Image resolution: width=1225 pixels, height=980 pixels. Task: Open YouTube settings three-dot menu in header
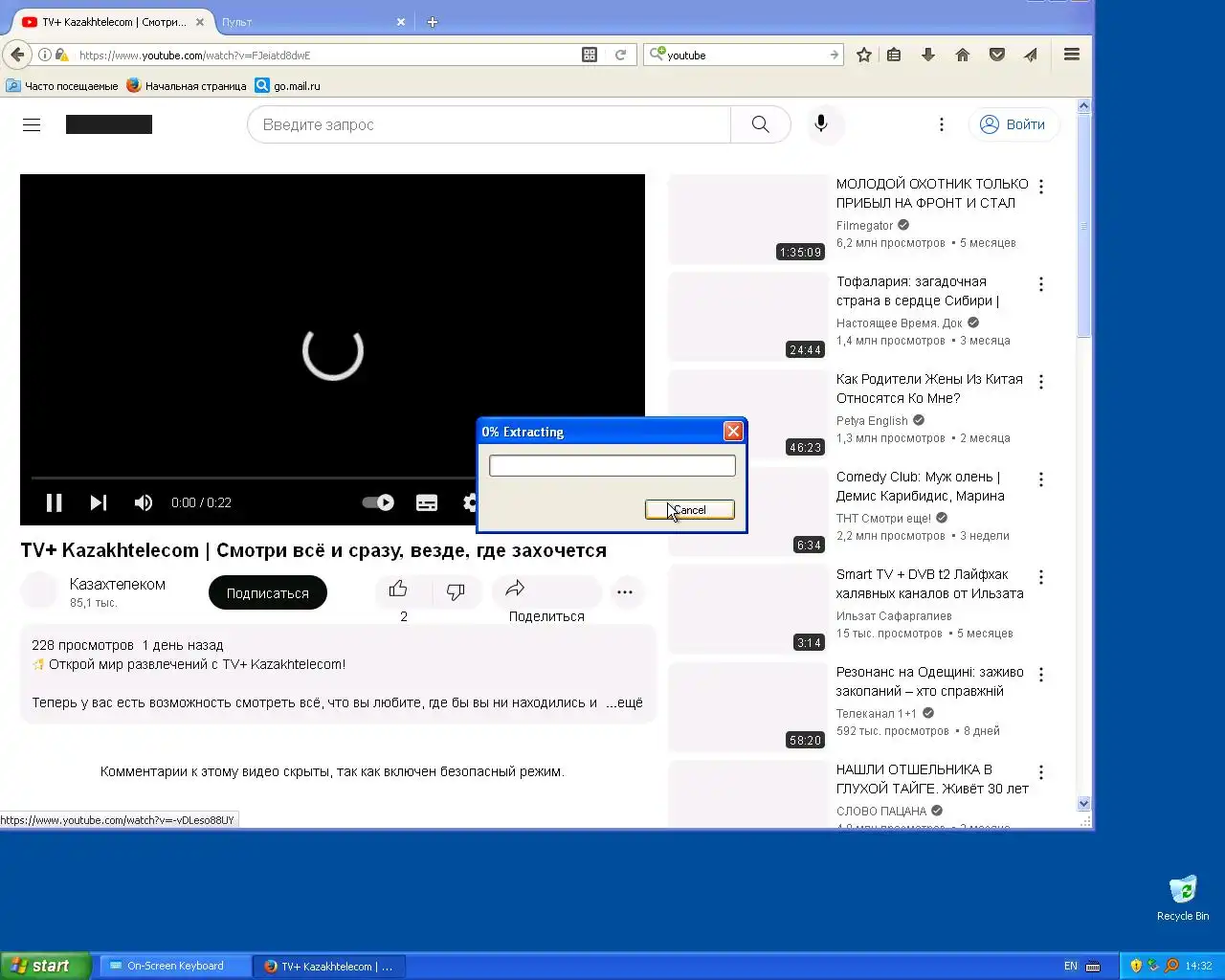click(942, 124)
